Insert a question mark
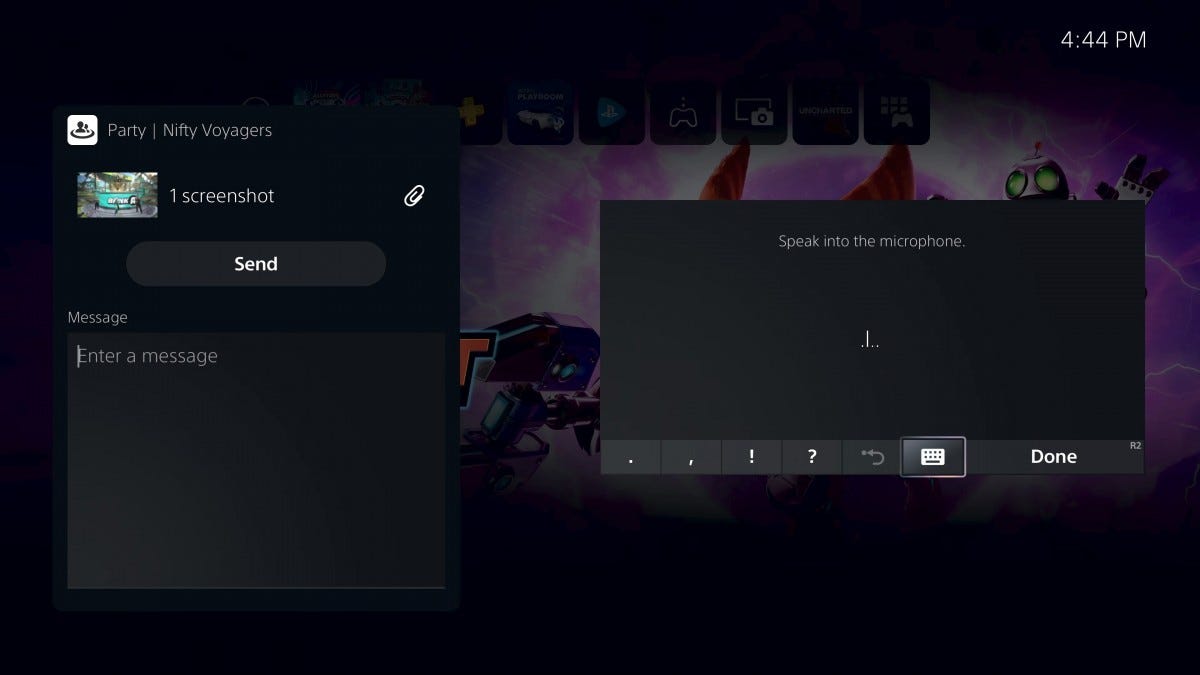Screen dimensions: 1200x675 (811, 457)
